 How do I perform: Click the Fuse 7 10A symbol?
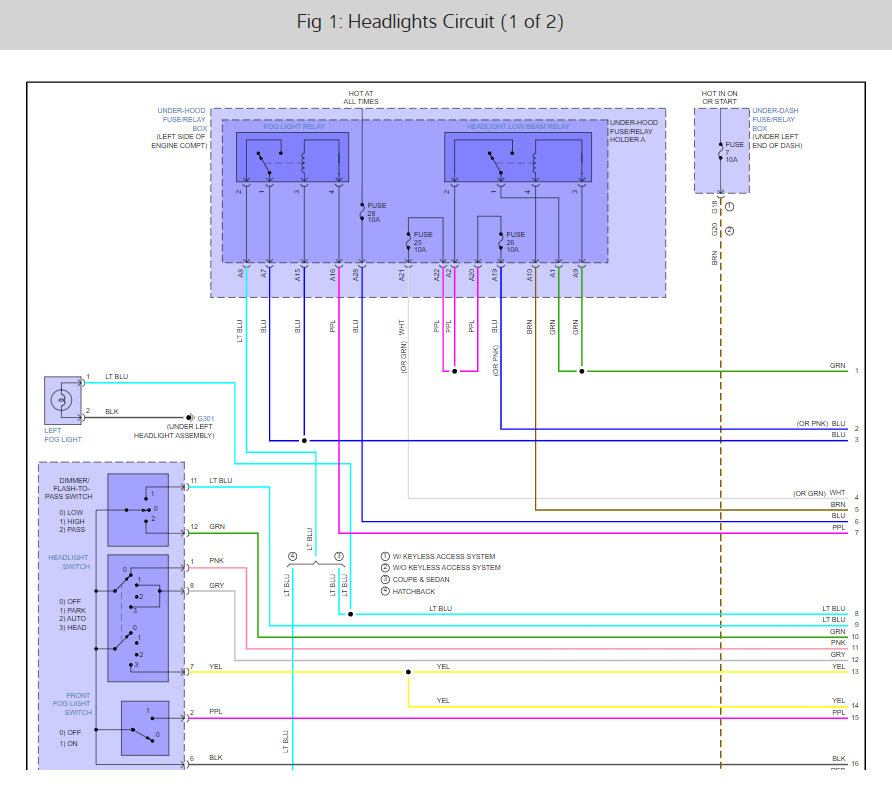(x=720, y=152)
